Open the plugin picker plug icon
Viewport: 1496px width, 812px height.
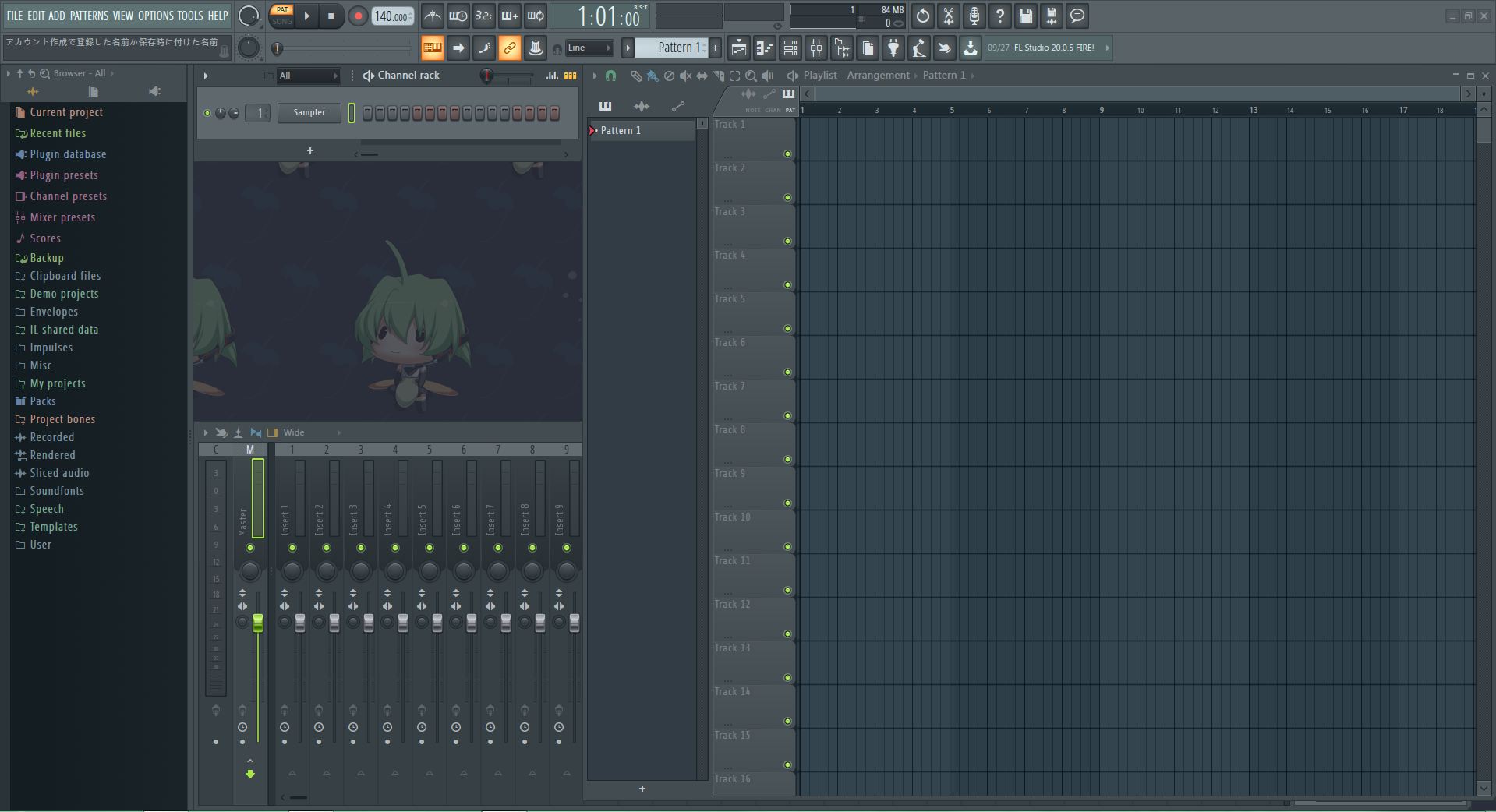click(x=893, y=48)
